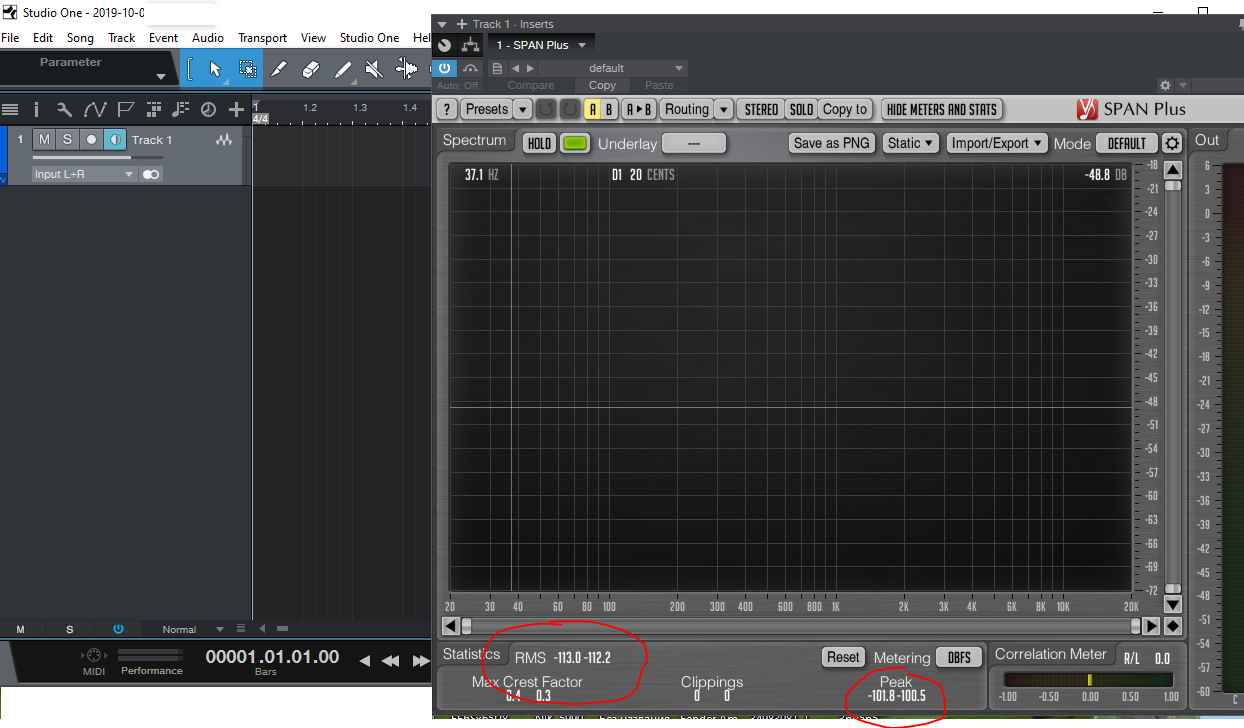
Task: Click SPAN undo circular arrow icon
Action: coord(546,109)
